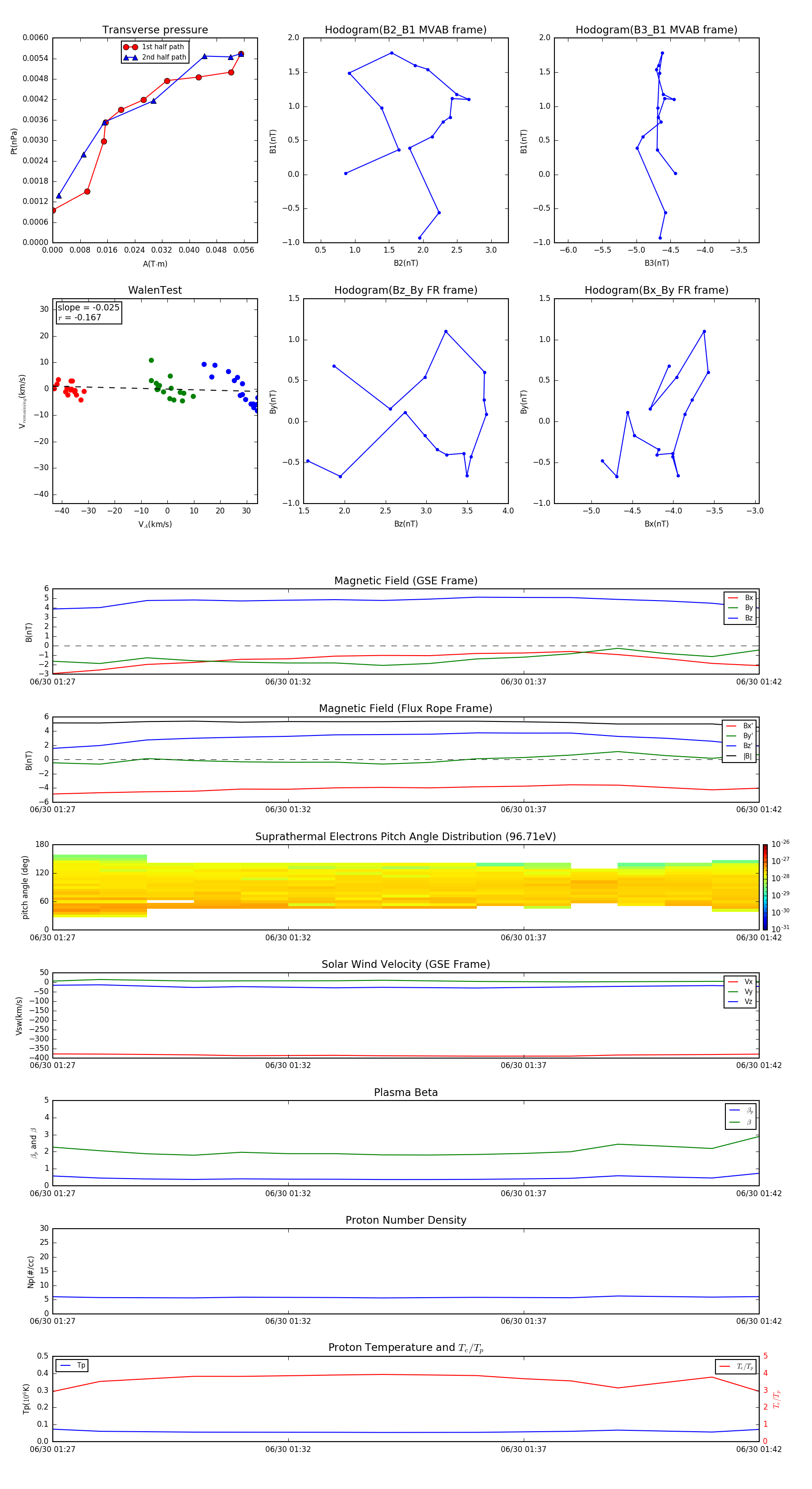Click 'Vsw(km/s)' y-axis label
Viewport: 812px width, 1489px height.
pyautogui.click(x=19, y=1016)
